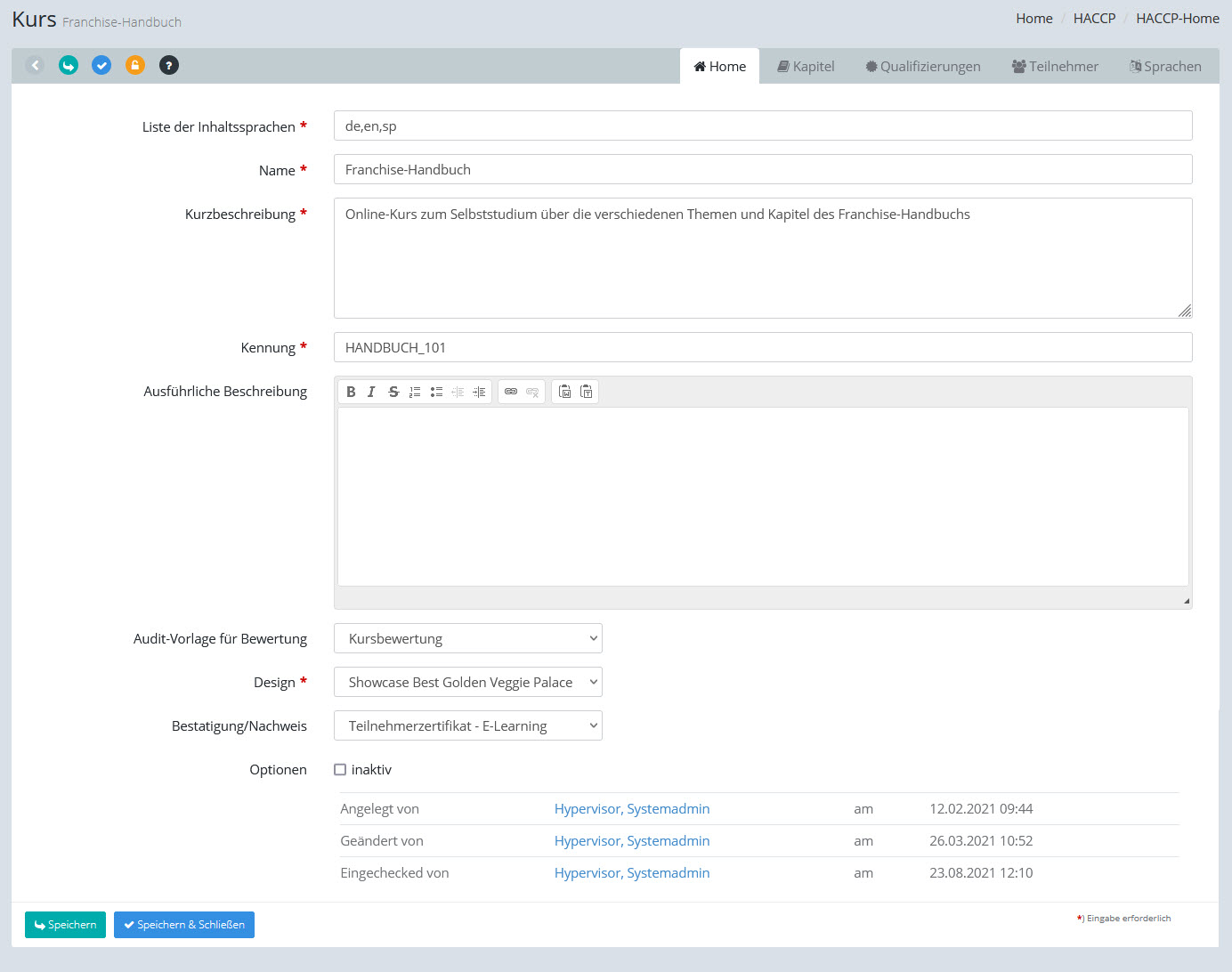Open the Bestätigung/Nachweis dropdown
Screen dimensions: 1232x972
click(468, 725)
